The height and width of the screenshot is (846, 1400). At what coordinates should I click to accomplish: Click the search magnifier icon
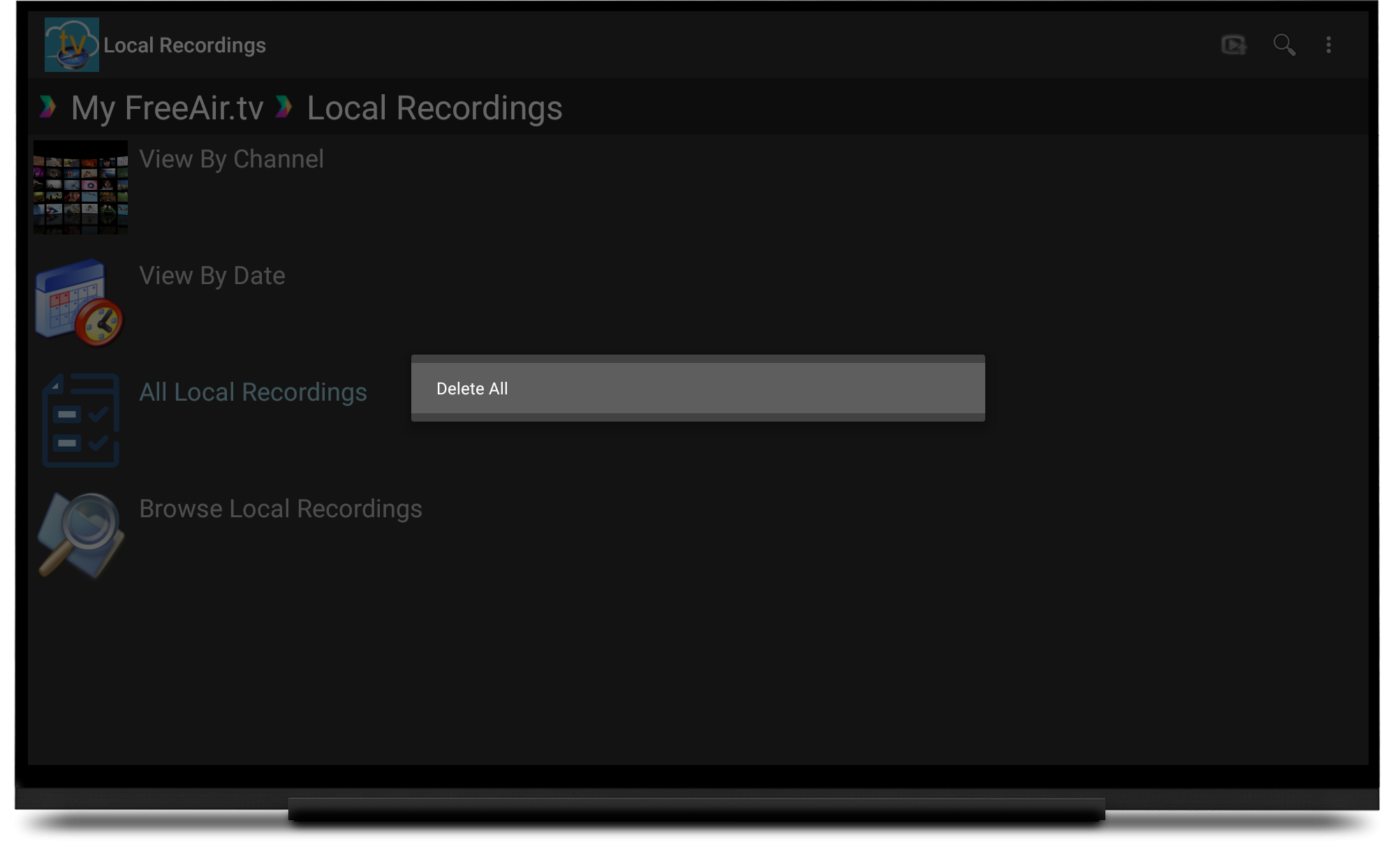pyautogui.click(x=1283, y=45)
